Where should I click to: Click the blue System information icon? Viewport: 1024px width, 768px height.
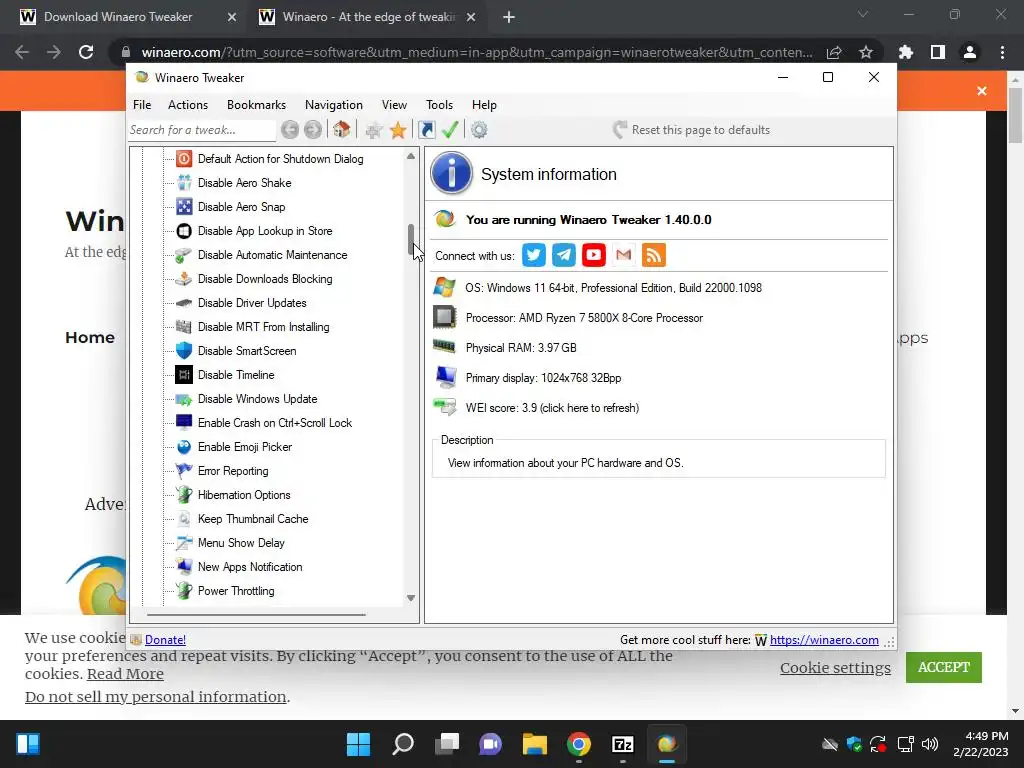tap(451, 173)
